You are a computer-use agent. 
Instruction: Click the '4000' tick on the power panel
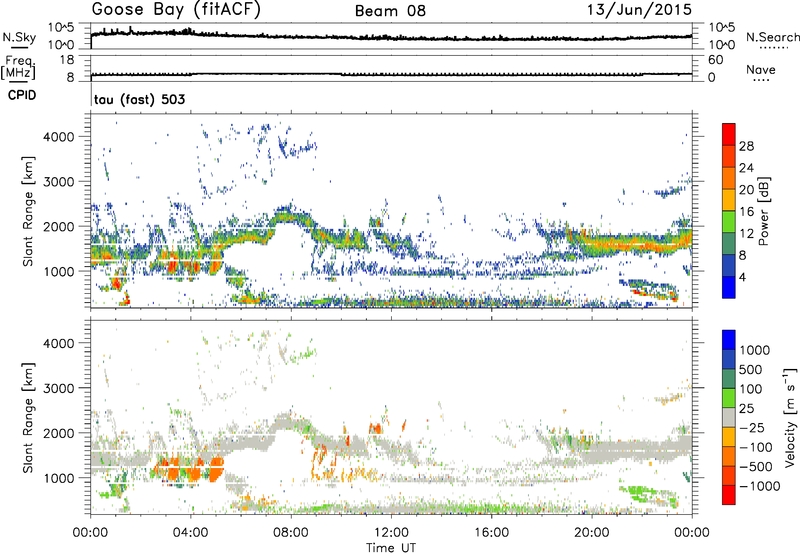coord(59,137)
